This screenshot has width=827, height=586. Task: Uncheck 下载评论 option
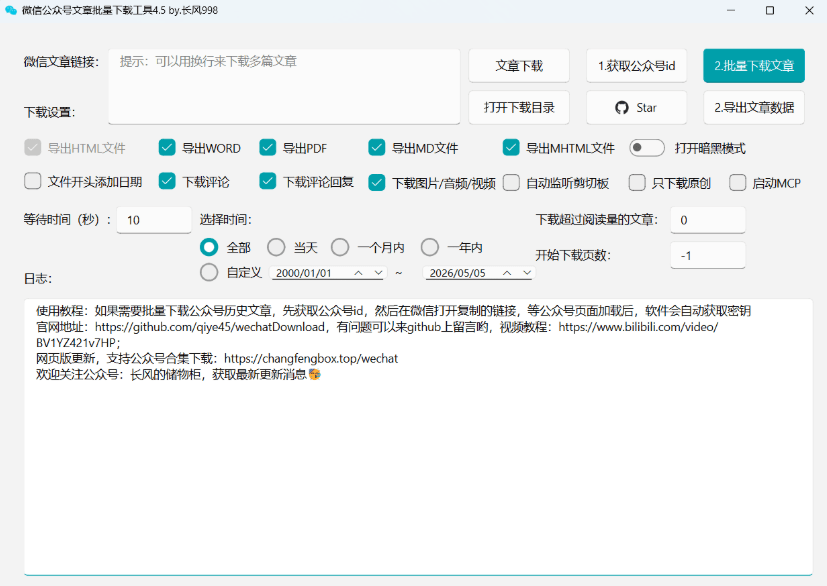pyautogui.click(x=167, y=181)
